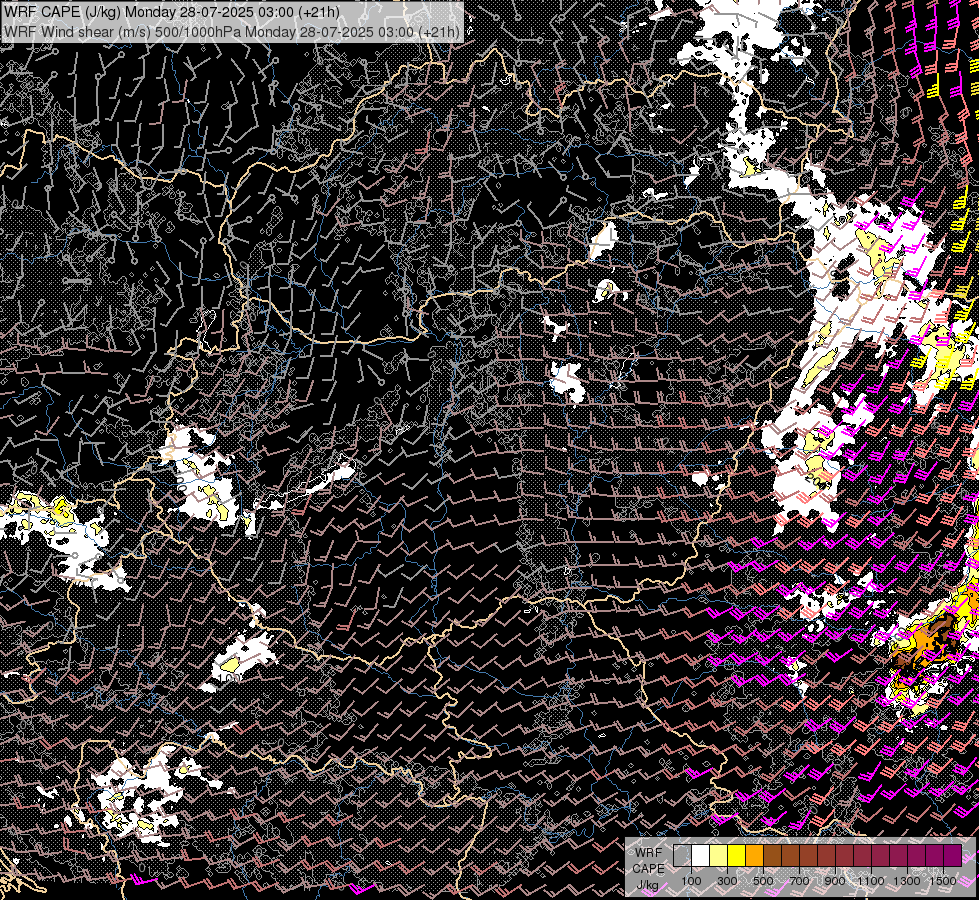Select the orange CAPE legend swatch
The height and width of the screenshot is (900, 979).
point(754,855)
